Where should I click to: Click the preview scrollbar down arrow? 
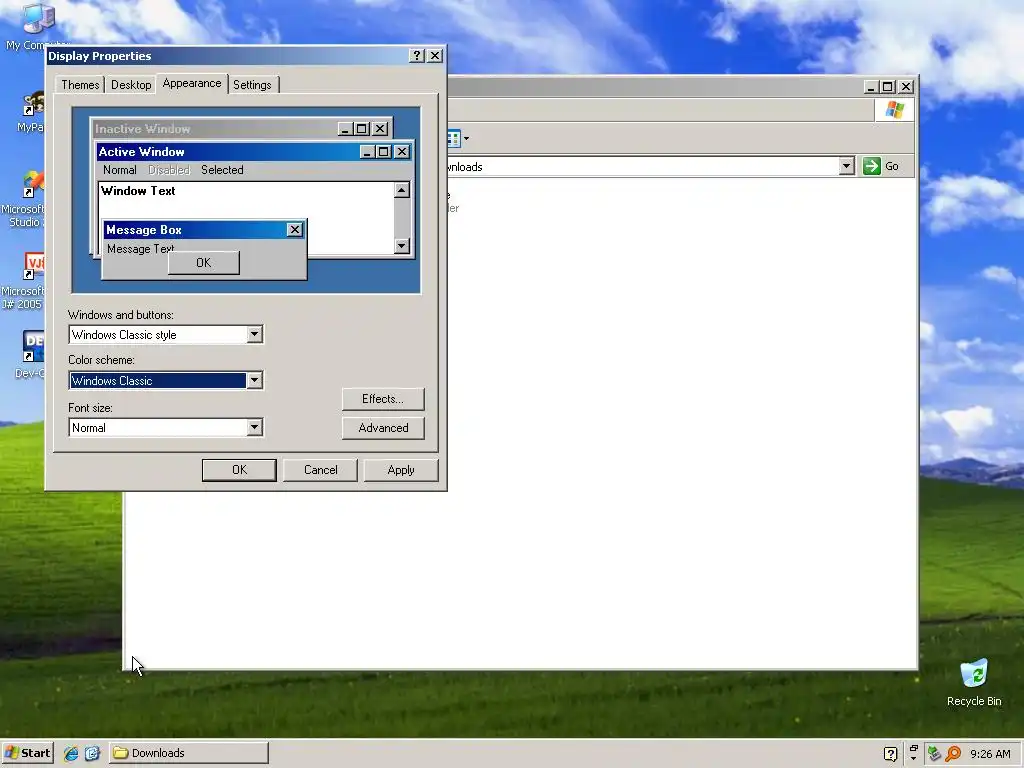402,246
